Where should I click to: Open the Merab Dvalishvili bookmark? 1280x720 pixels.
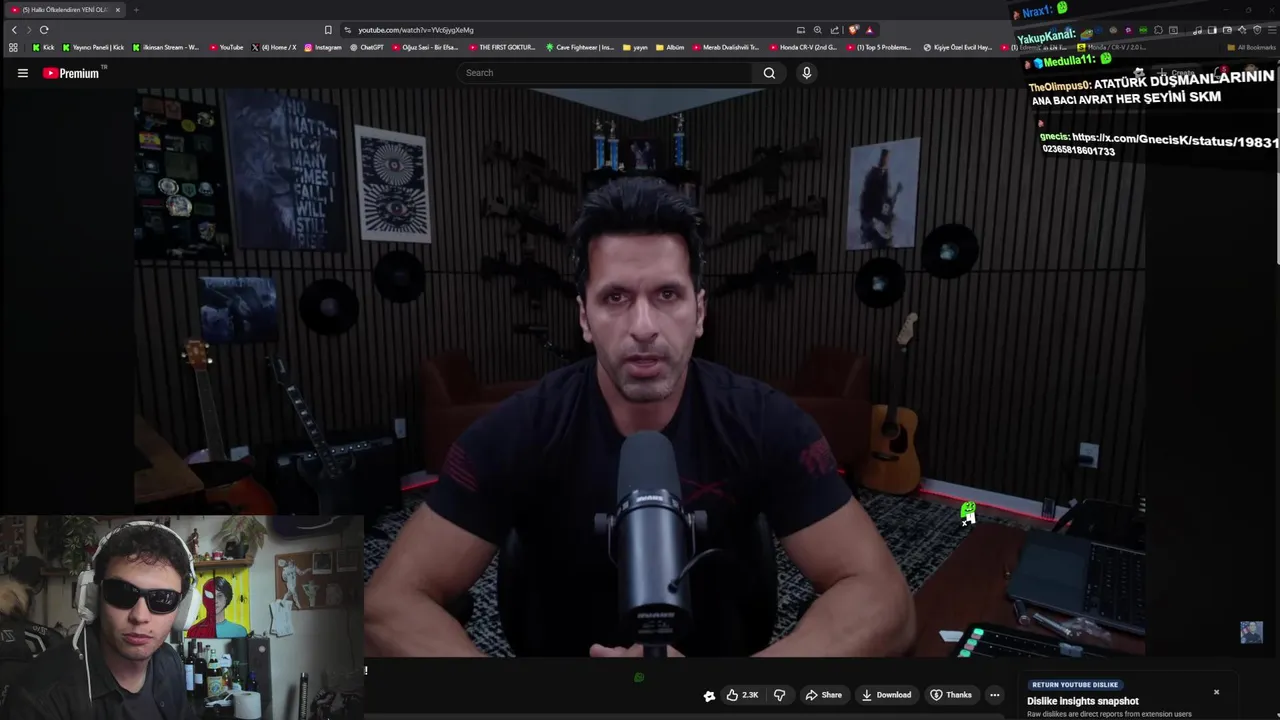[x=725, y=47]
